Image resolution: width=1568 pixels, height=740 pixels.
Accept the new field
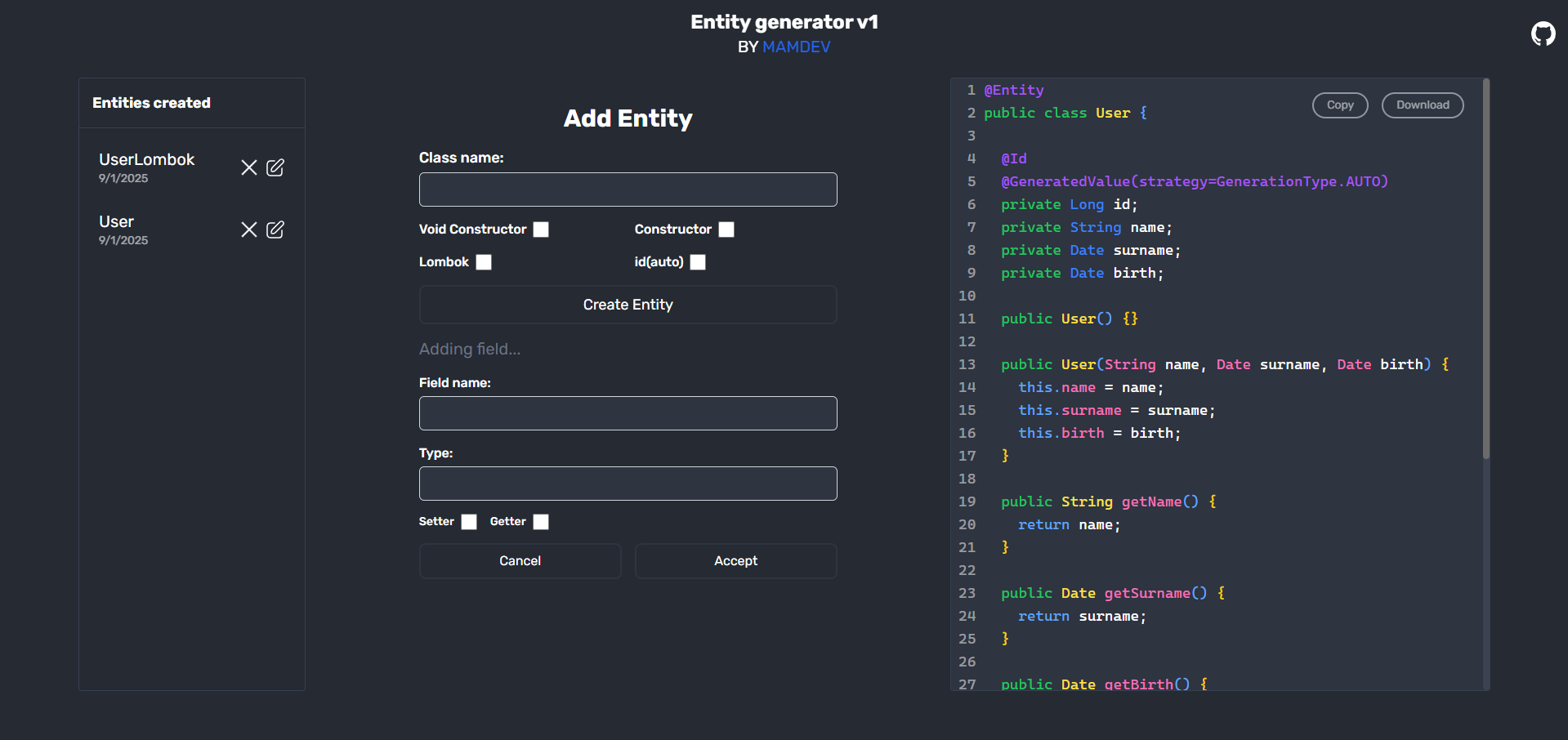735,561
